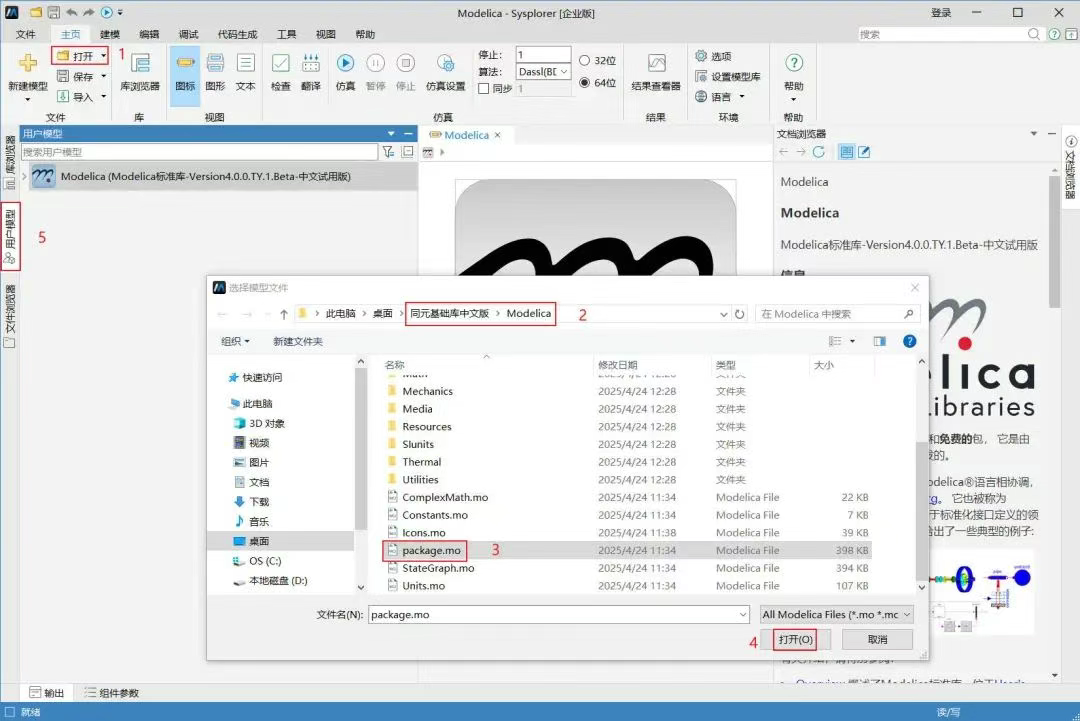Expand the Modelica tree node in user models
Viewport: 1080px width, 721px height.
(x=24, y=176)
